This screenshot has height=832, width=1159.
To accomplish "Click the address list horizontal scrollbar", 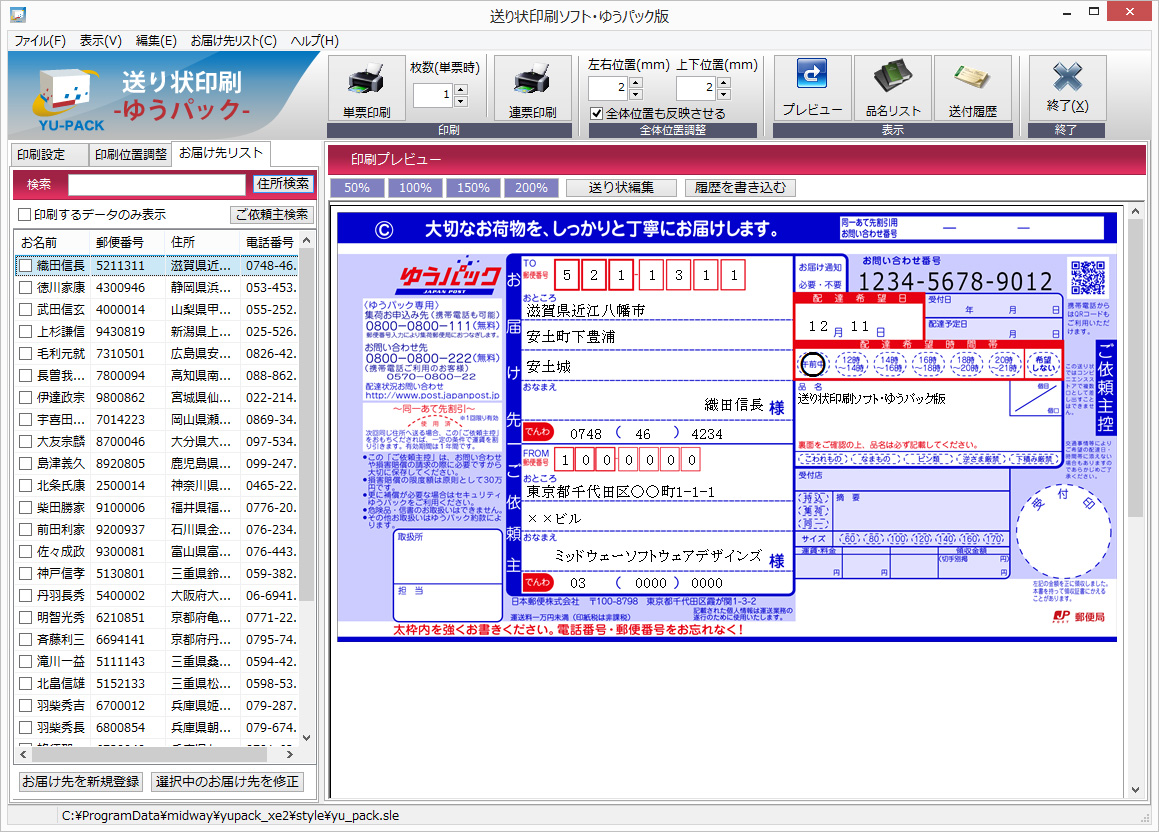I will point(150,754).
